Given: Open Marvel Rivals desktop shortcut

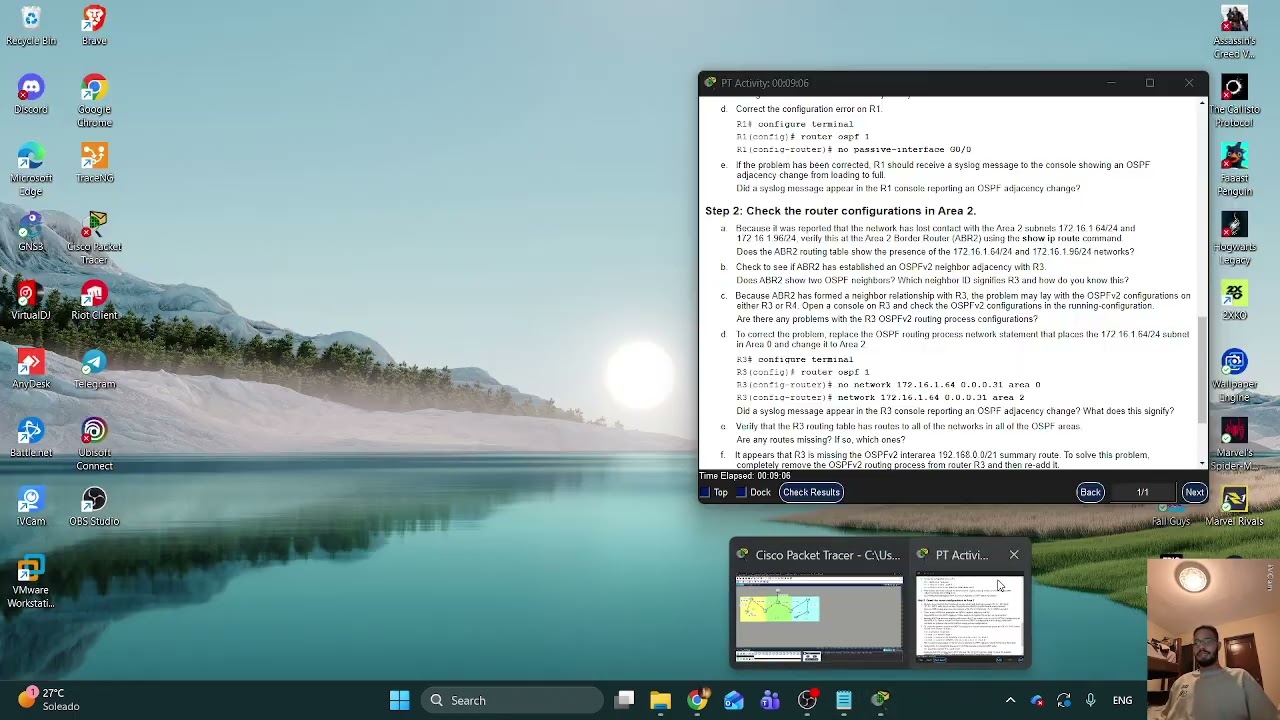Looking at the screenshot, I should [1234, 508].
